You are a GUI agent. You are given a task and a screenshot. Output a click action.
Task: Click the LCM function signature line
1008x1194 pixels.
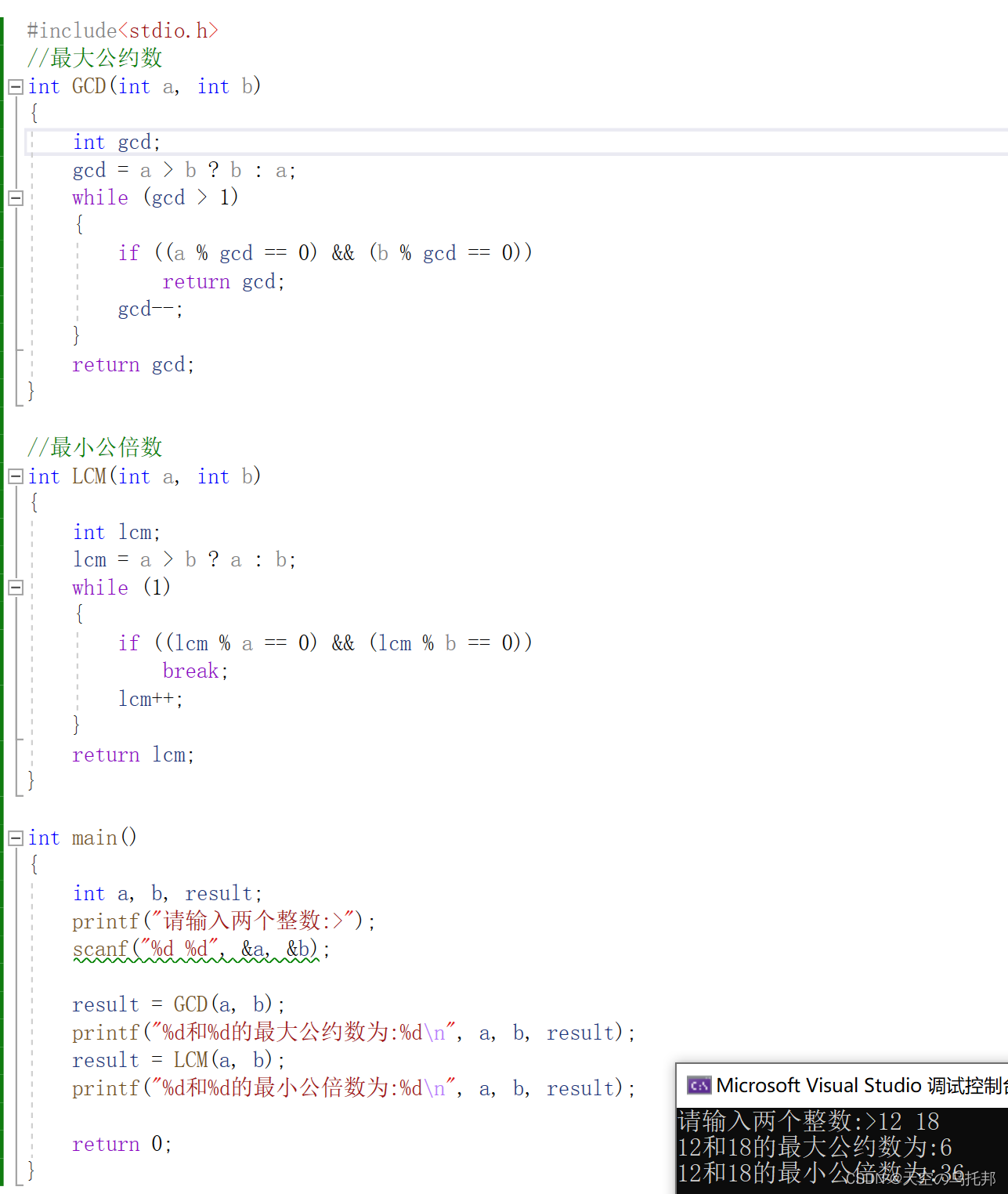(x=144, y=476)
